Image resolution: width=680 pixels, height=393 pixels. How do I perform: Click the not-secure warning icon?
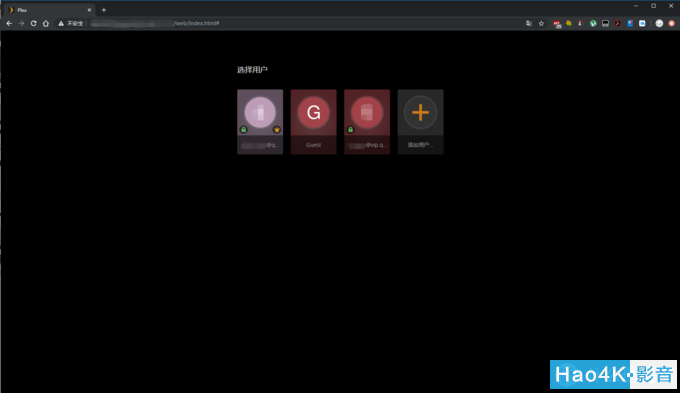pos(61,23)
